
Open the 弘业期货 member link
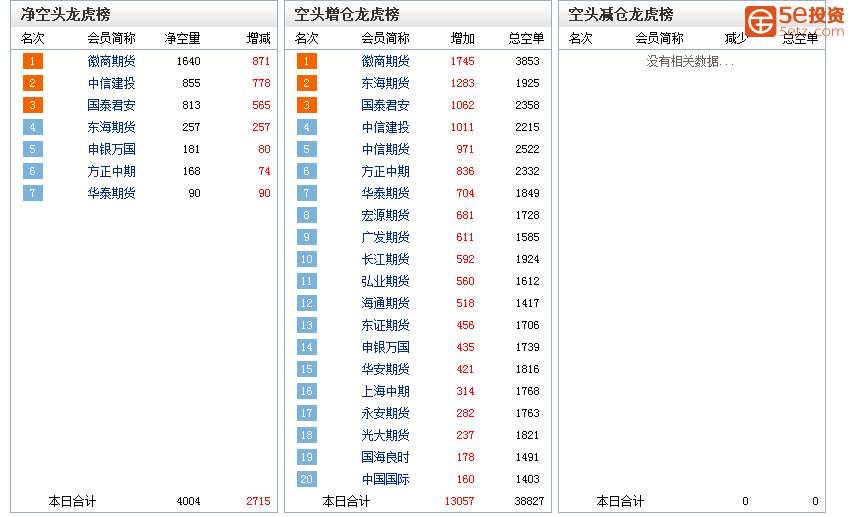pos(385,281)
